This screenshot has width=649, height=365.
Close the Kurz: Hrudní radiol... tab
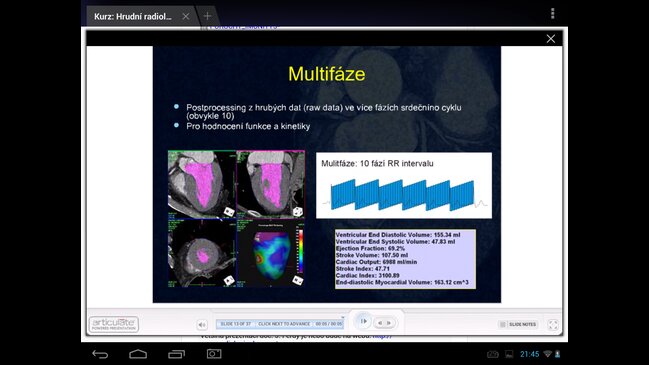click(x=186, y=16)
